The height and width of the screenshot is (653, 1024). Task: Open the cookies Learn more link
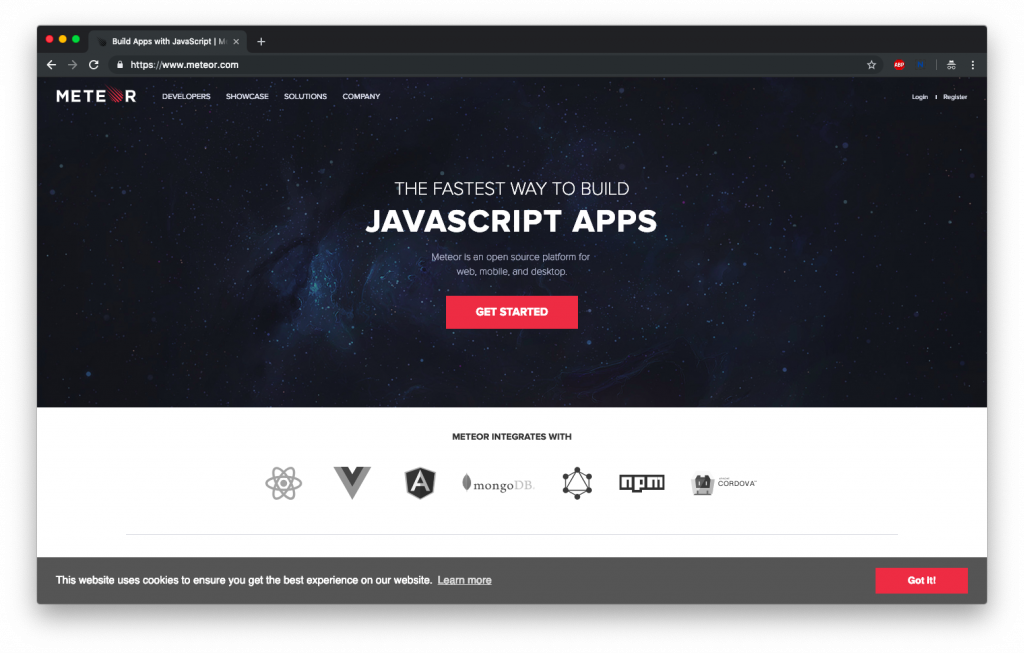tap(464, 580)
